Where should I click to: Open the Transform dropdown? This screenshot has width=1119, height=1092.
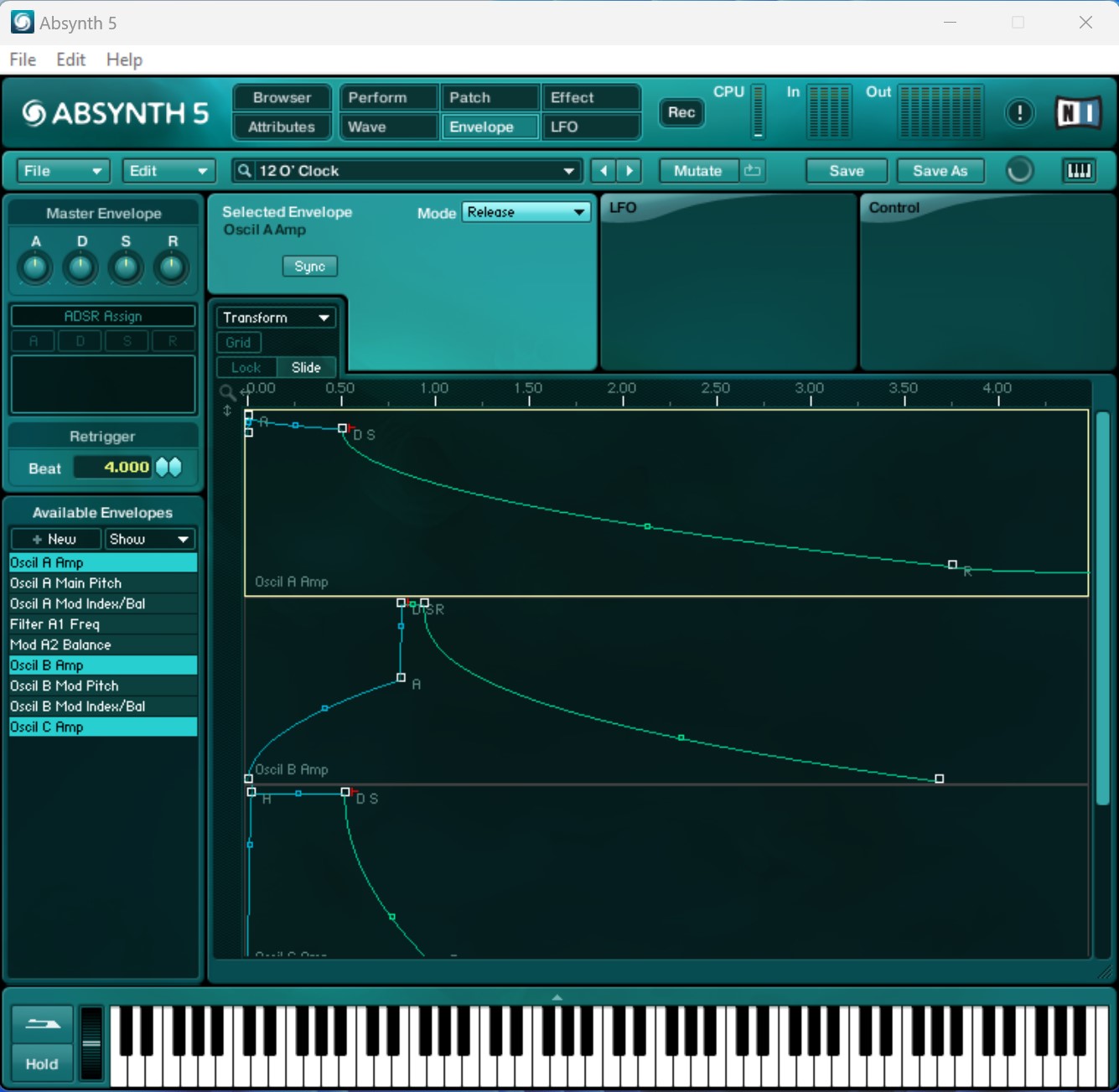276,318
